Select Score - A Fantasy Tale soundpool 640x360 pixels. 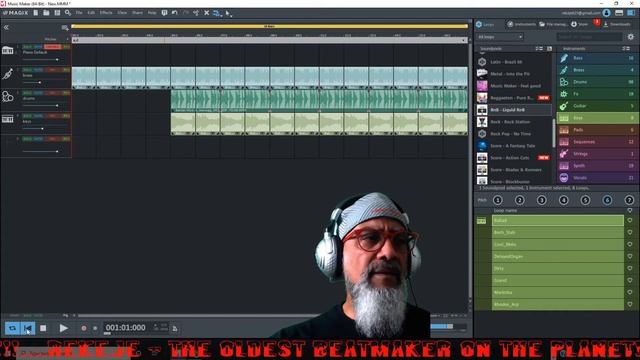[x=514, y=146]
